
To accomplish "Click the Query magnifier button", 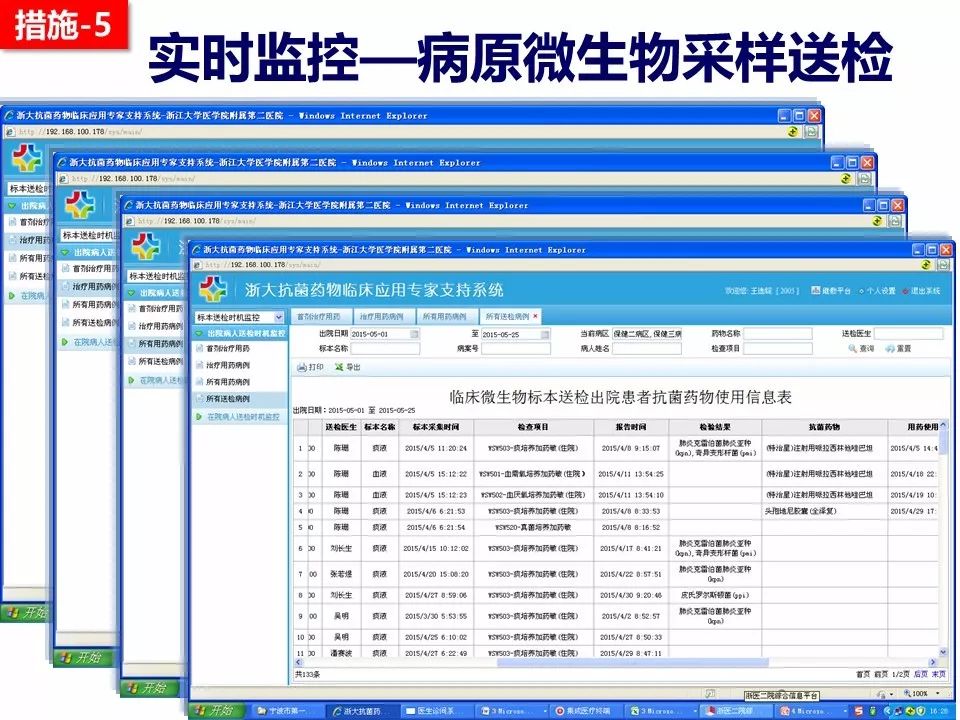I will pos(860,348).
